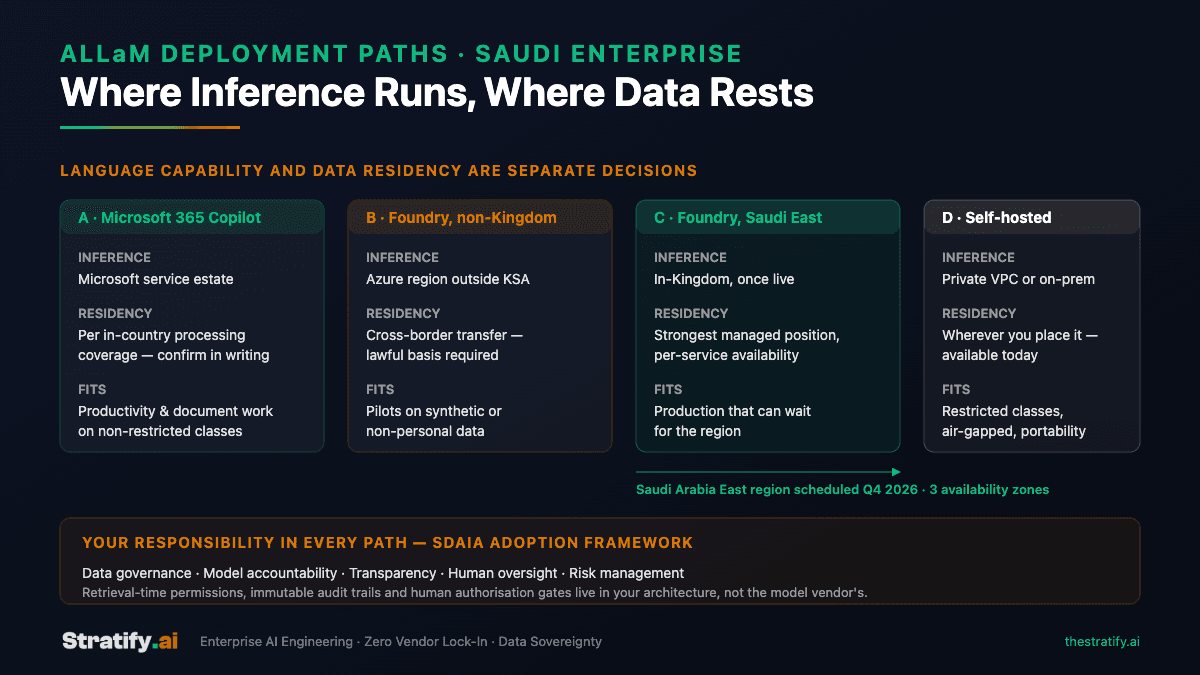Image resolution: width=1200 pixels, height=675 pixels.
Task: Click 'Restricted classes, air-gapped, portability' text
Action: (x=1014, y=421)
